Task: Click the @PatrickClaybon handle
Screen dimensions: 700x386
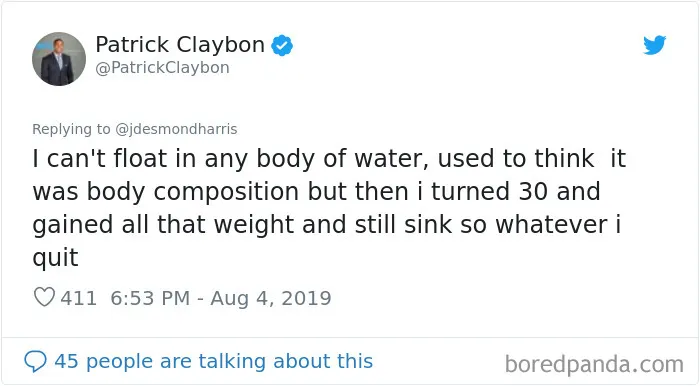Action: tap(162, 68)
